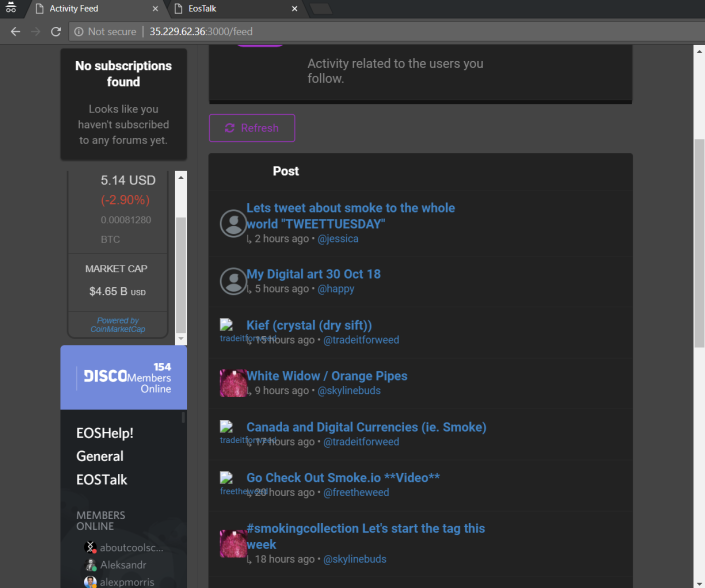Click the (-2.90%) price change
The height and width of the screenshot is (588, 705).
[125, 200]
